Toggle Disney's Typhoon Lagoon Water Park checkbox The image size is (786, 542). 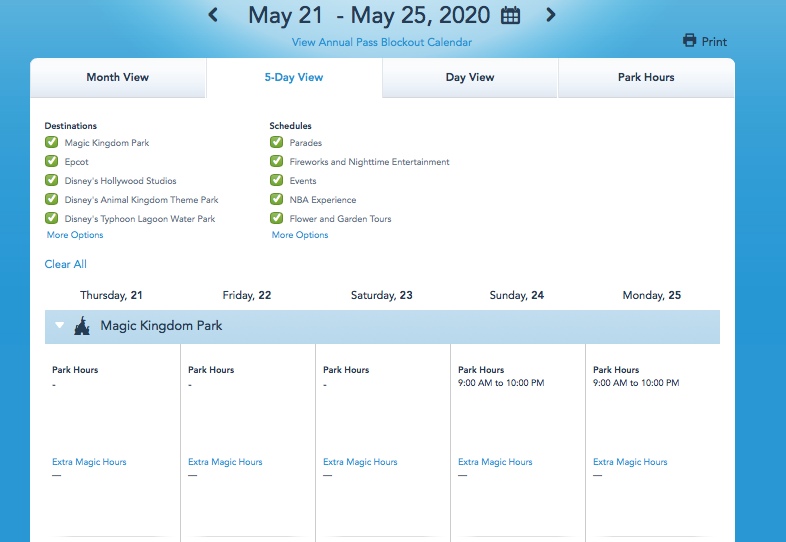[x=52, y=219]
